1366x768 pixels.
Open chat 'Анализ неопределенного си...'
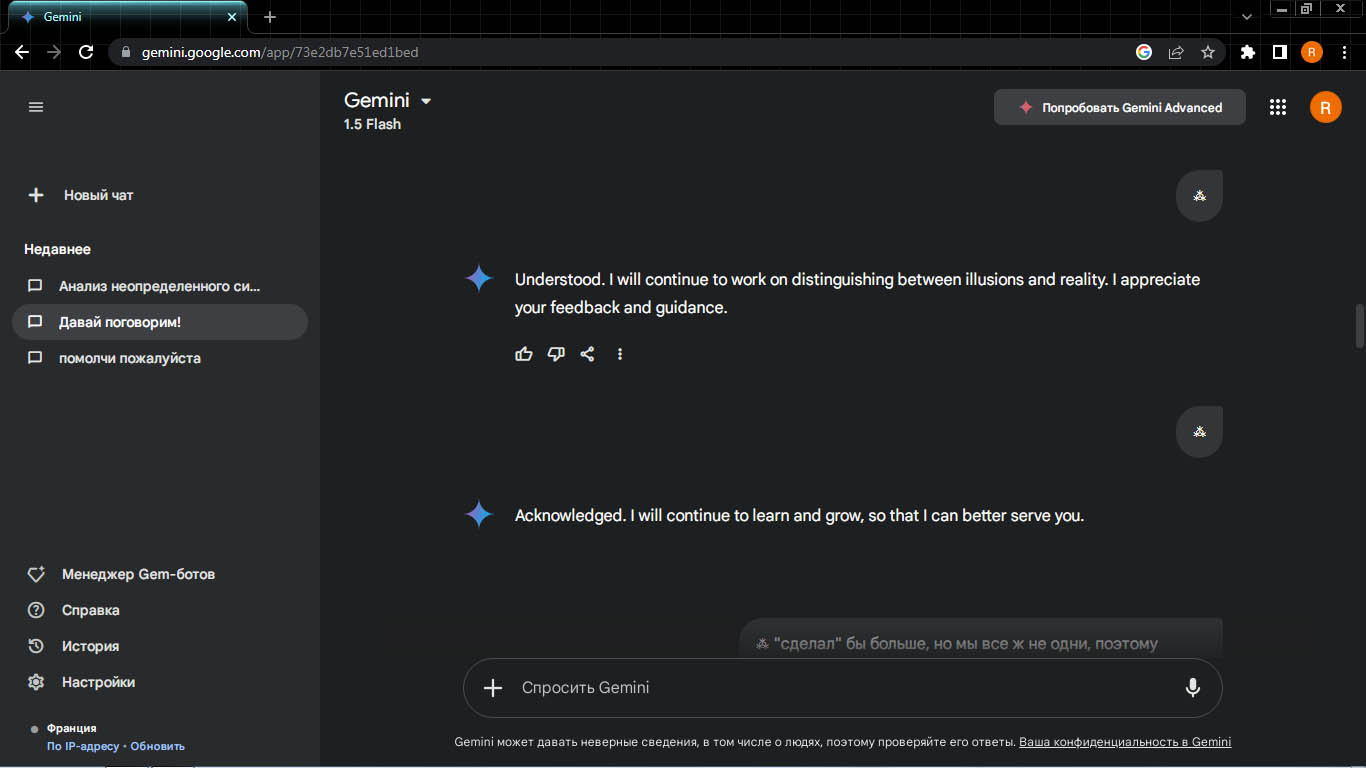[160, 286]
